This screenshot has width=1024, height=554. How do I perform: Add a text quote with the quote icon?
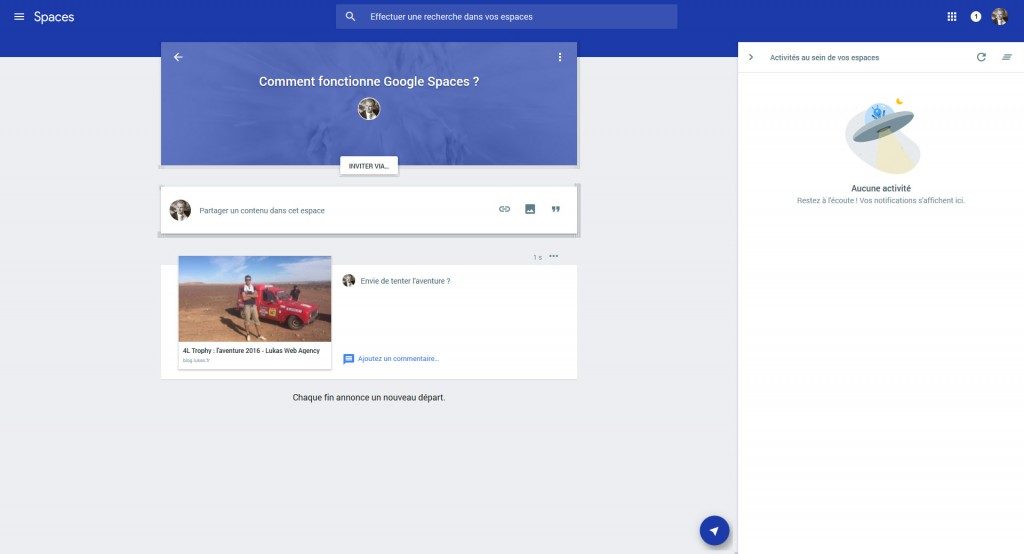(555, 209)
